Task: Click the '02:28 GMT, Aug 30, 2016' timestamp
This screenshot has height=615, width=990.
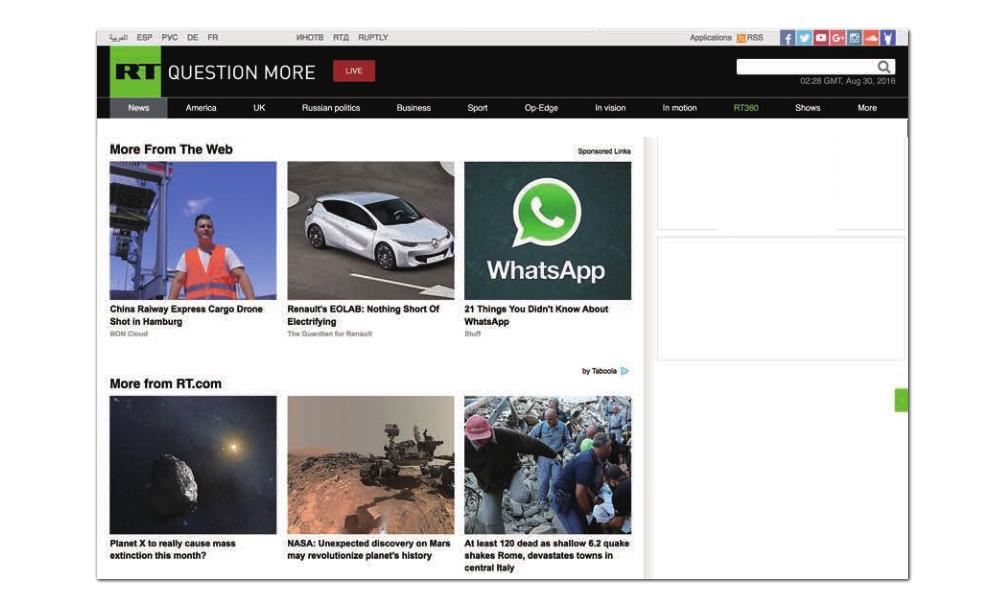Action: [847, 81]
